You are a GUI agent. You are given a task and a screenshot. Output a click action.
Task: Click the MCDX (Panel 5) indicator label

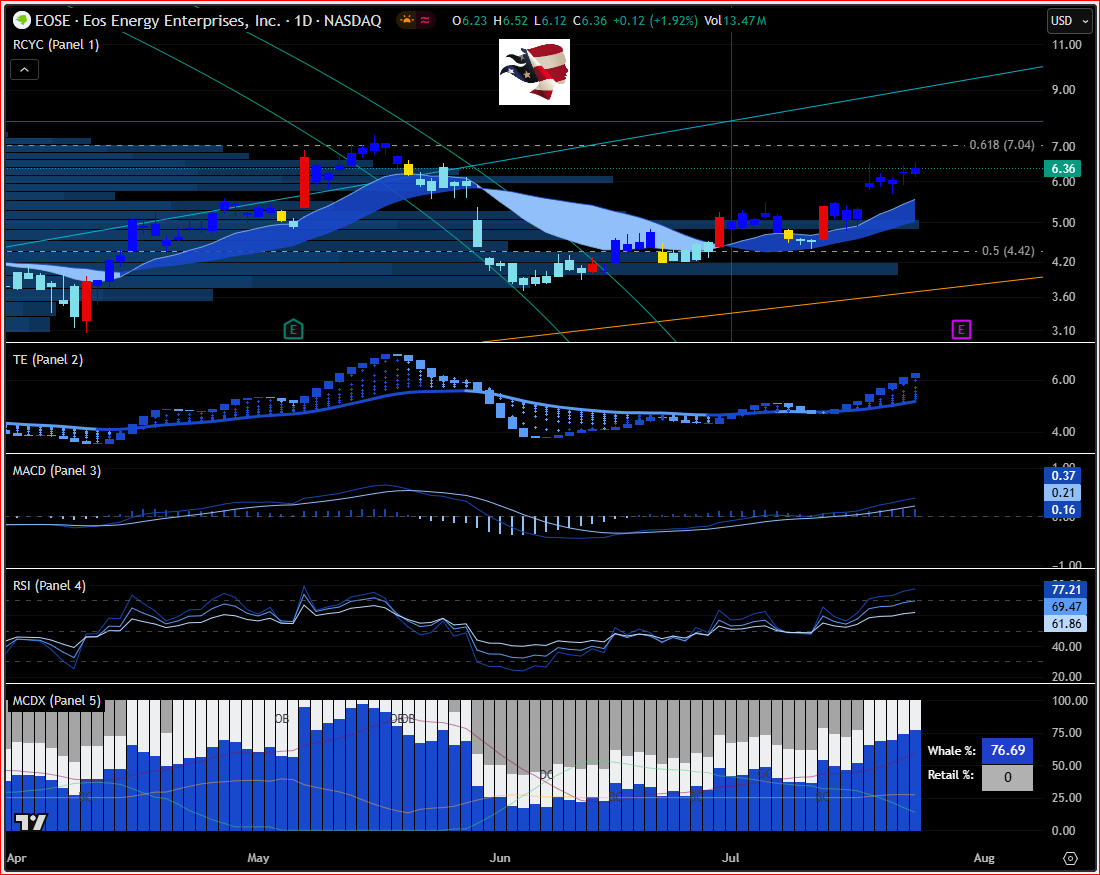click(57, 700)
